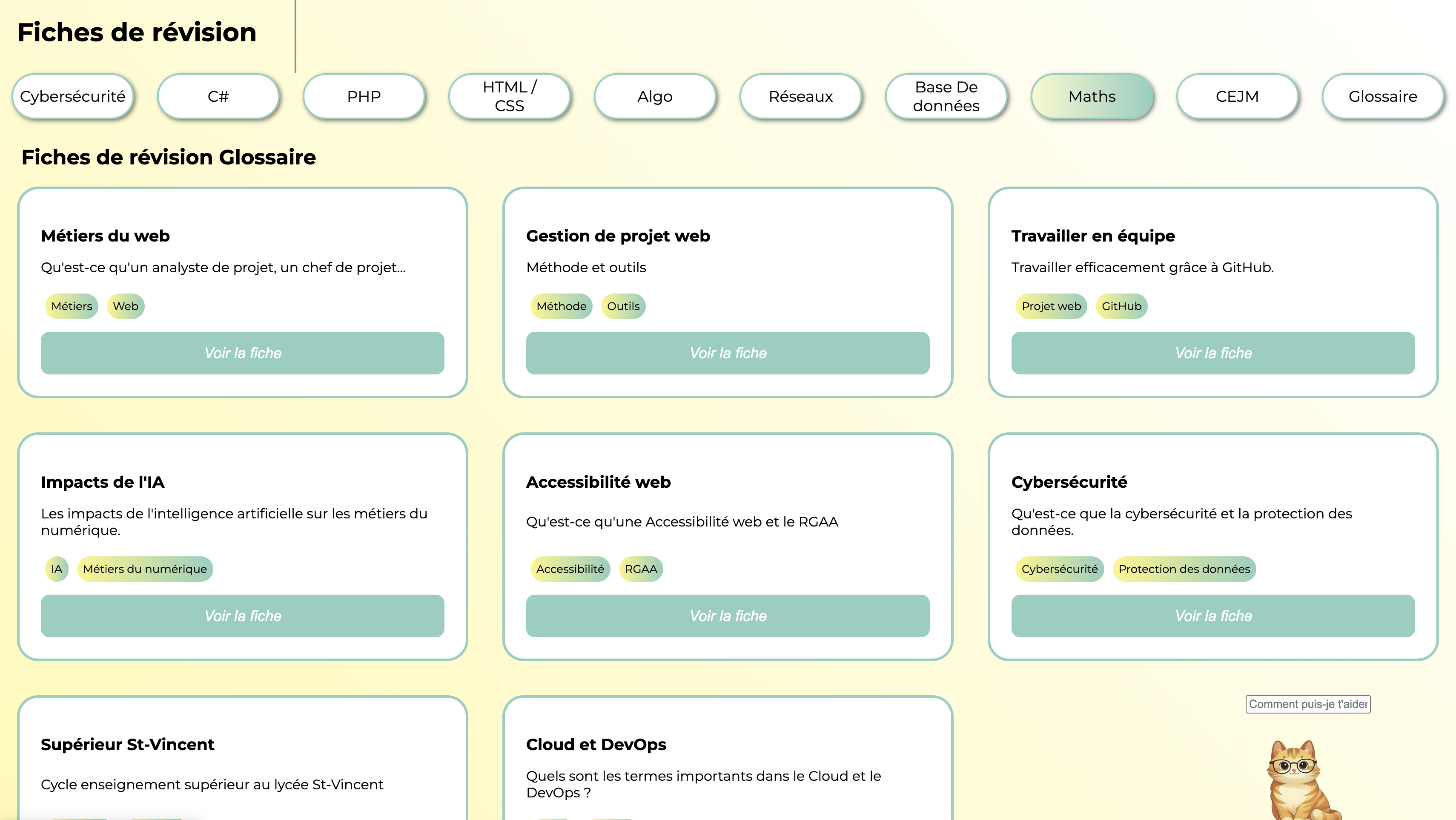Image resolution: width=1456 pixels, height=820 pixels.
Task: Open the Base De données section
Action: tap(946, 96)
